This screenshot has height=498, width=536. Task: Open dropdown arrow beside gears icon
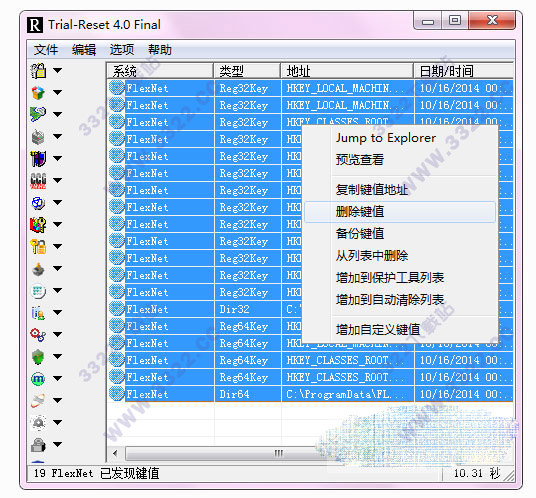point(57,334)
